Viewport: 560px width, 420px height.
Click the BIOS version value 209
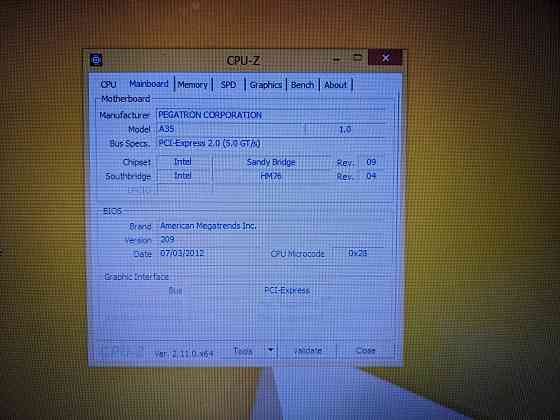click(168, 239)
